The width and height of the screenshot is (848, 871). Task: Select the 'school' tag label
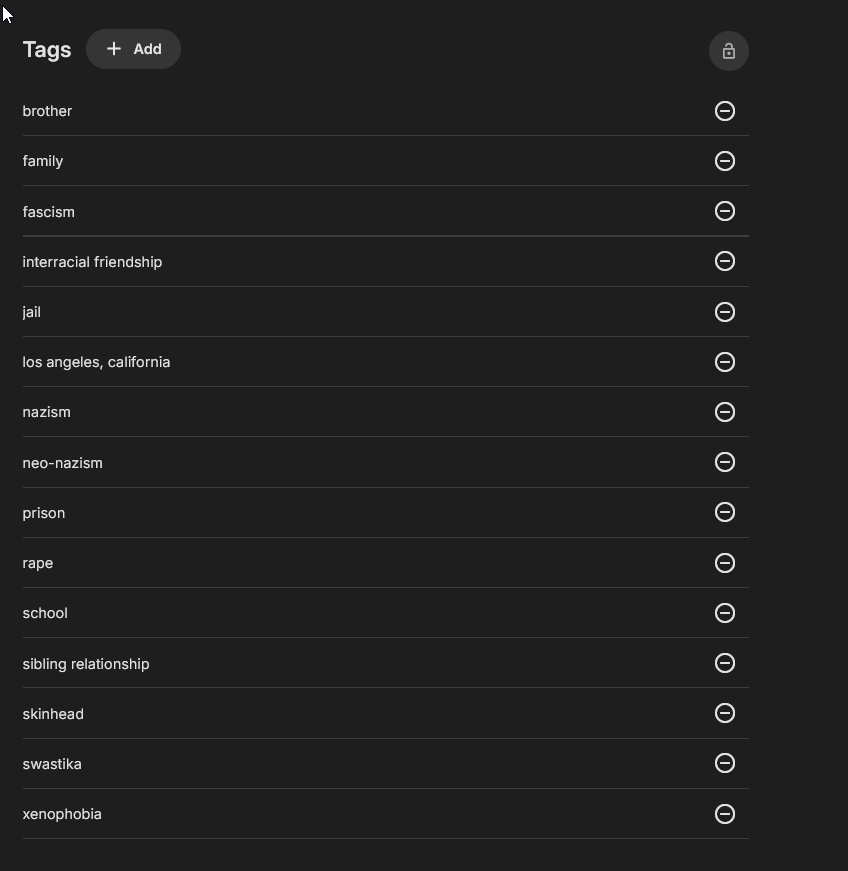[x=45, y=613]
